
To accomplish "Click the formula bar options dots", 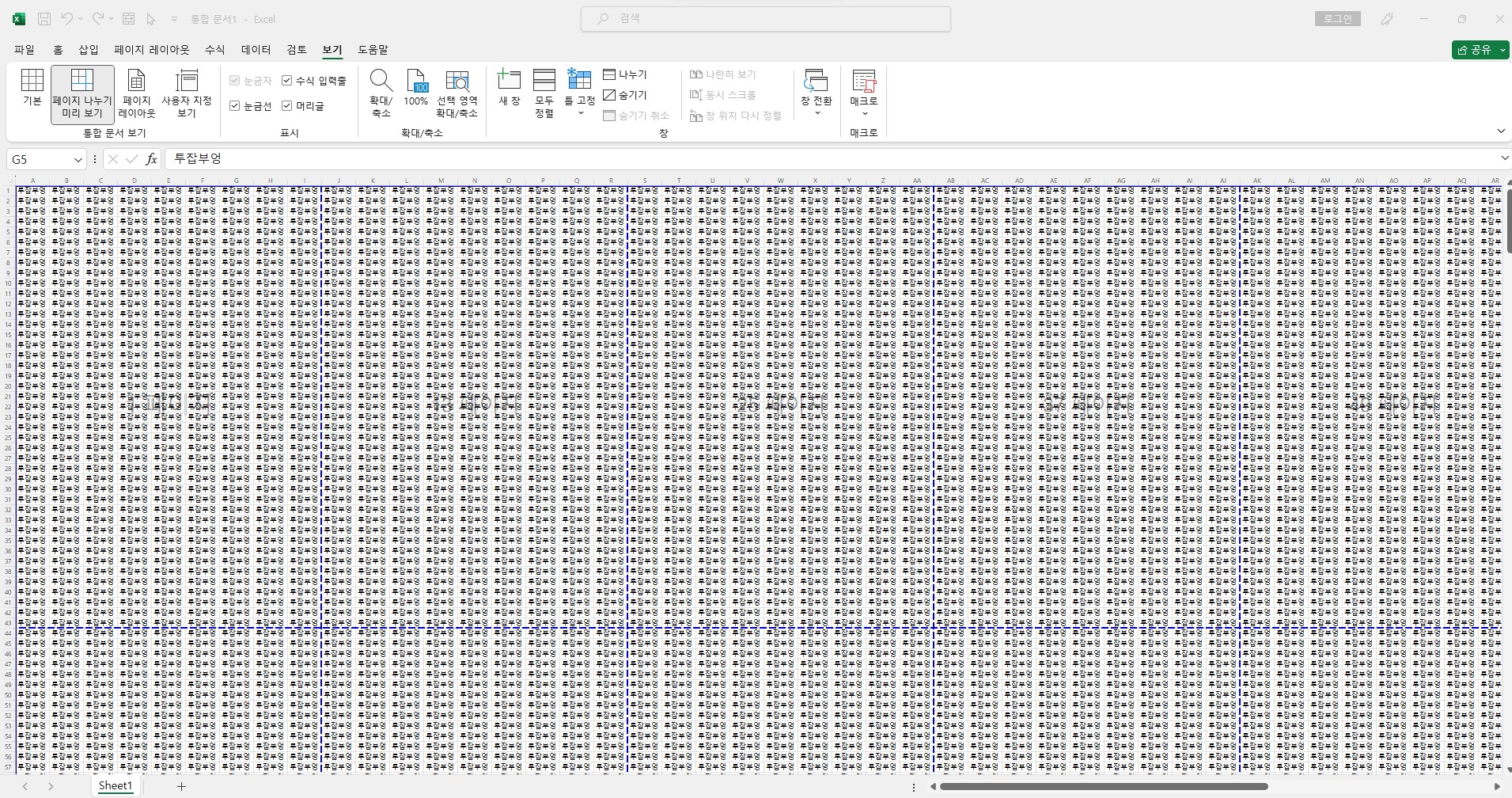I will (x=95, y=159).
